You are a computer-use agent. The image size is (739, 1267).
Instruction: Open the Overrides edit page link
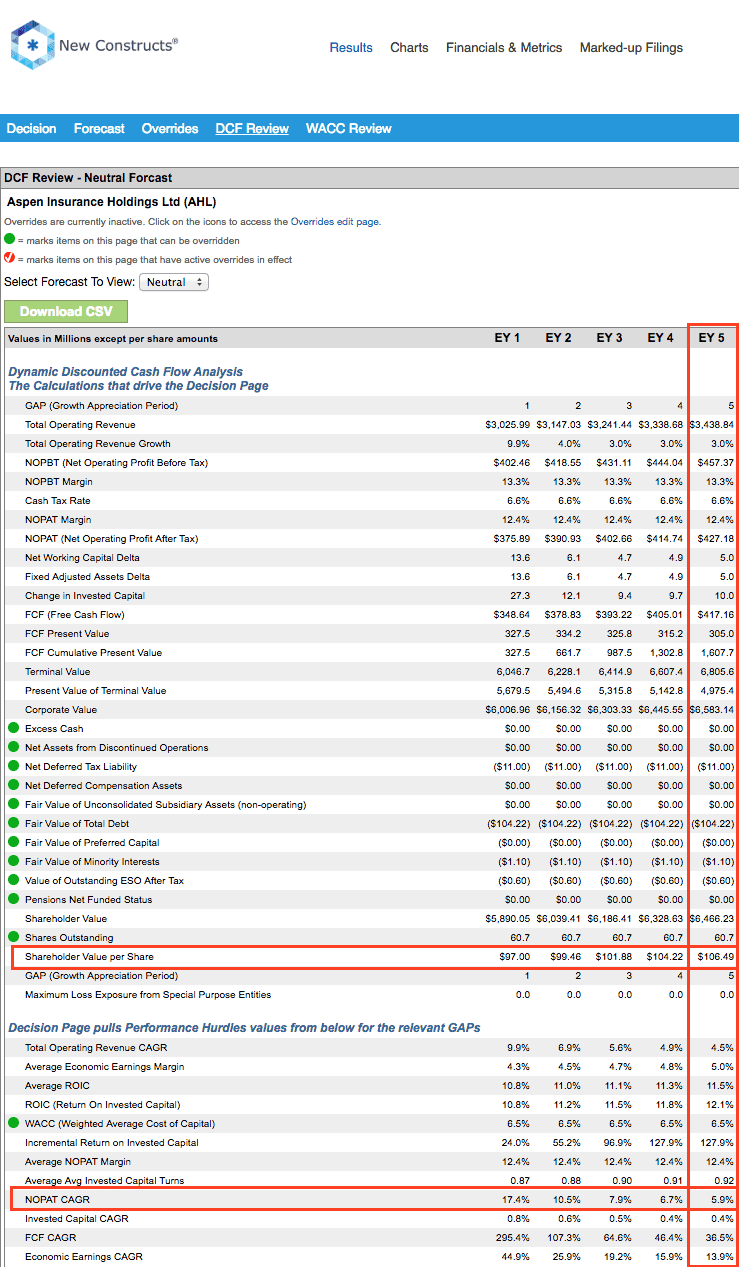[335, 222]
